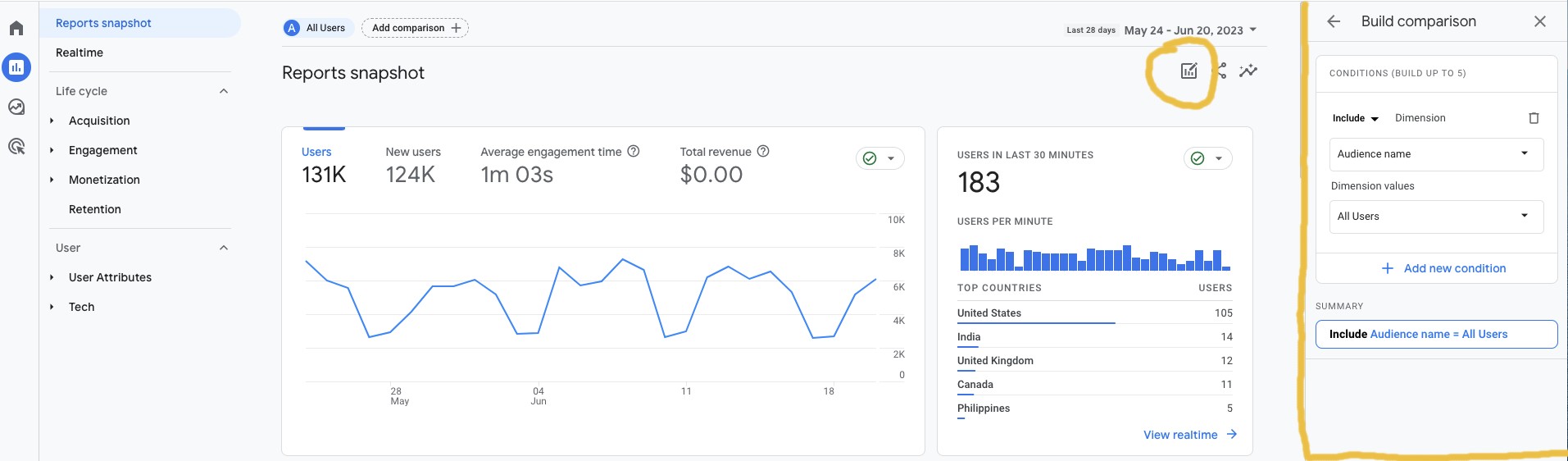
Task: Switch the Include condition type dropdown
Action: 1355,118
